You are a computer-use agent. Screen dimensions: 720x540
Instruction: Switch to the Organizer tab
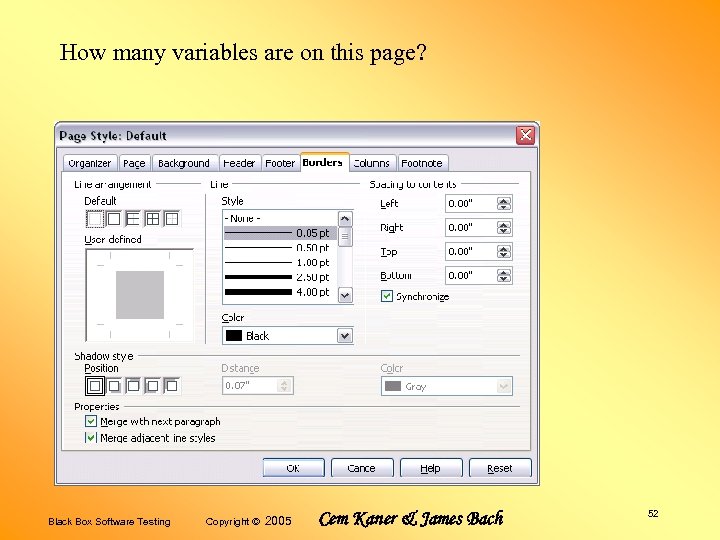point(90,163)
